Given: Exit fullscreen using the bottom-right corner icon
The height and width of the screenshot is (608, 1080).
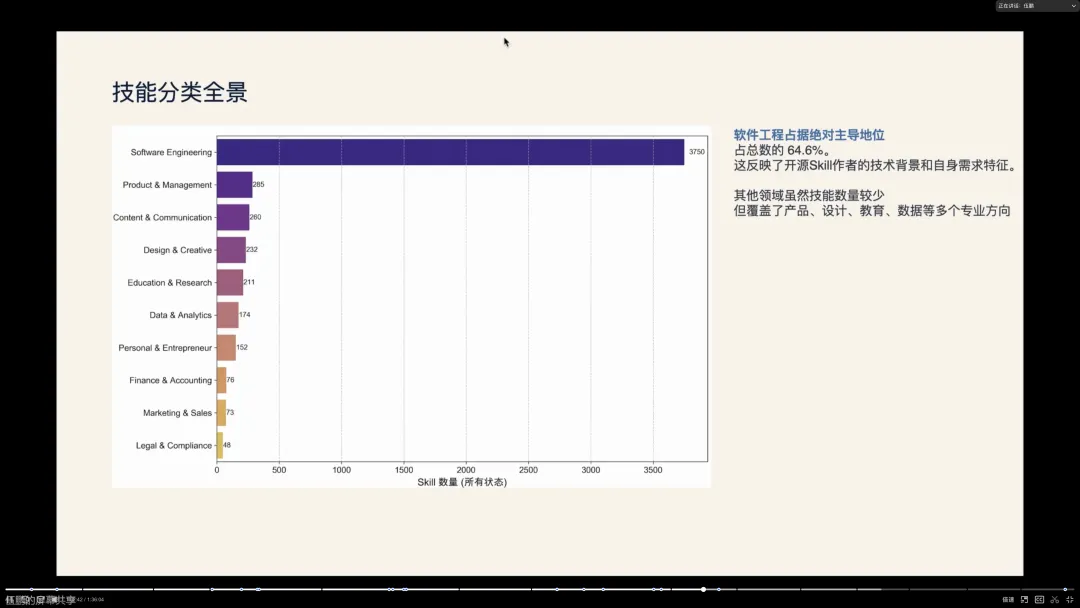Looking at the screenshot, I should [1069, 599].
